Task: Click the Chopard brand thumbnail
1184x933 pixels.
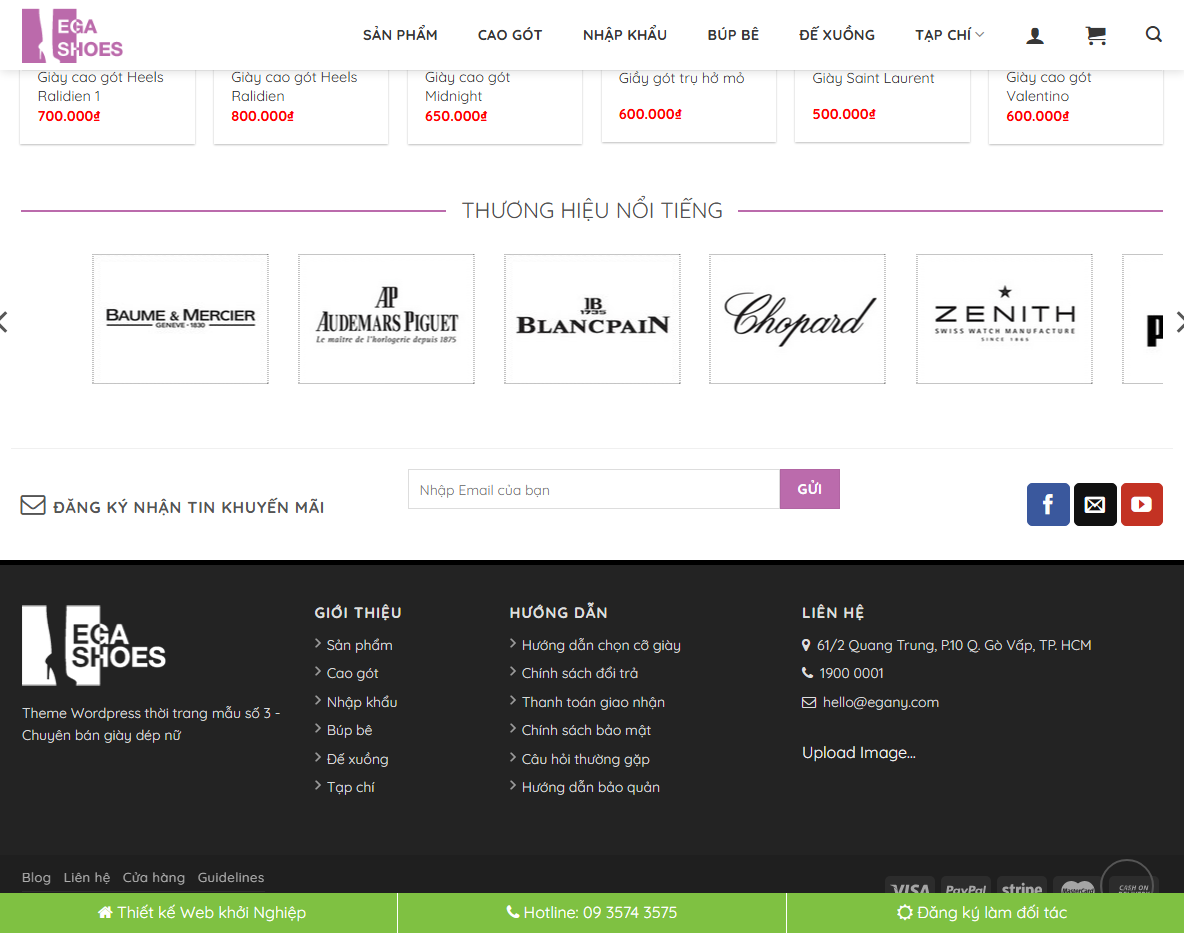Action: point(797,318)
